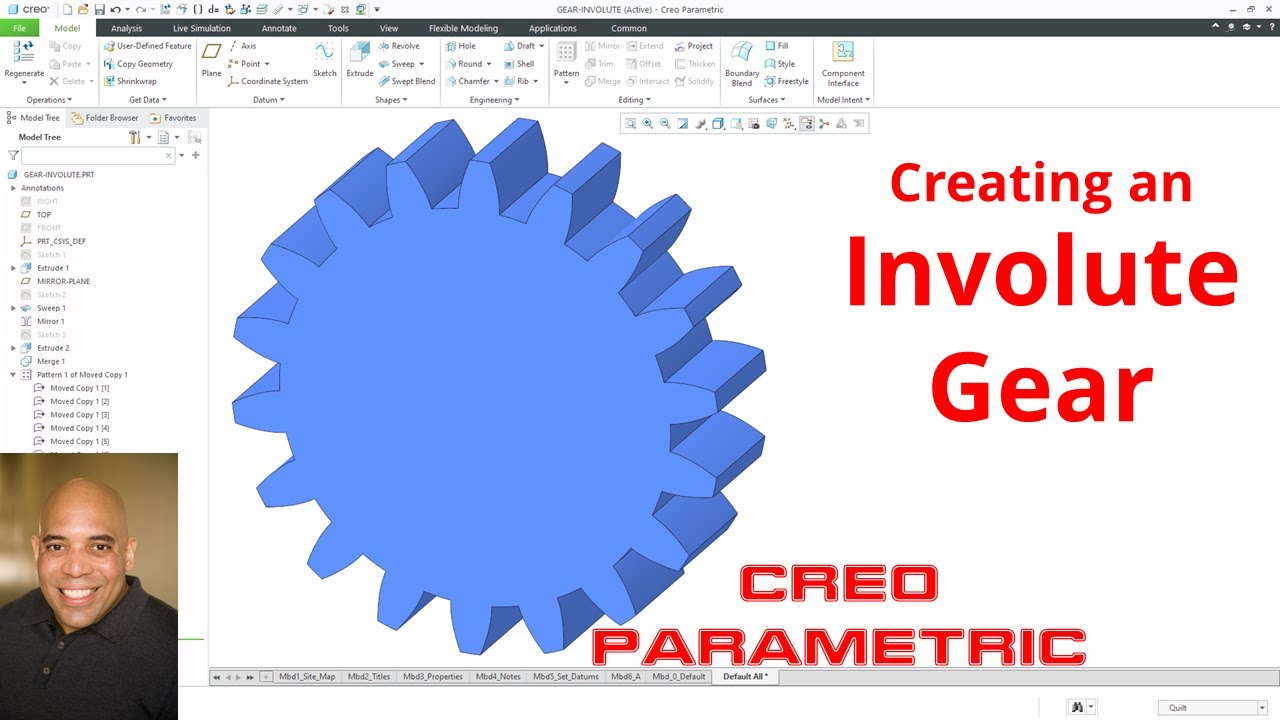The image size is (1280, 720).
Task: Open the Round dropdown arrow
Action: 488,64
